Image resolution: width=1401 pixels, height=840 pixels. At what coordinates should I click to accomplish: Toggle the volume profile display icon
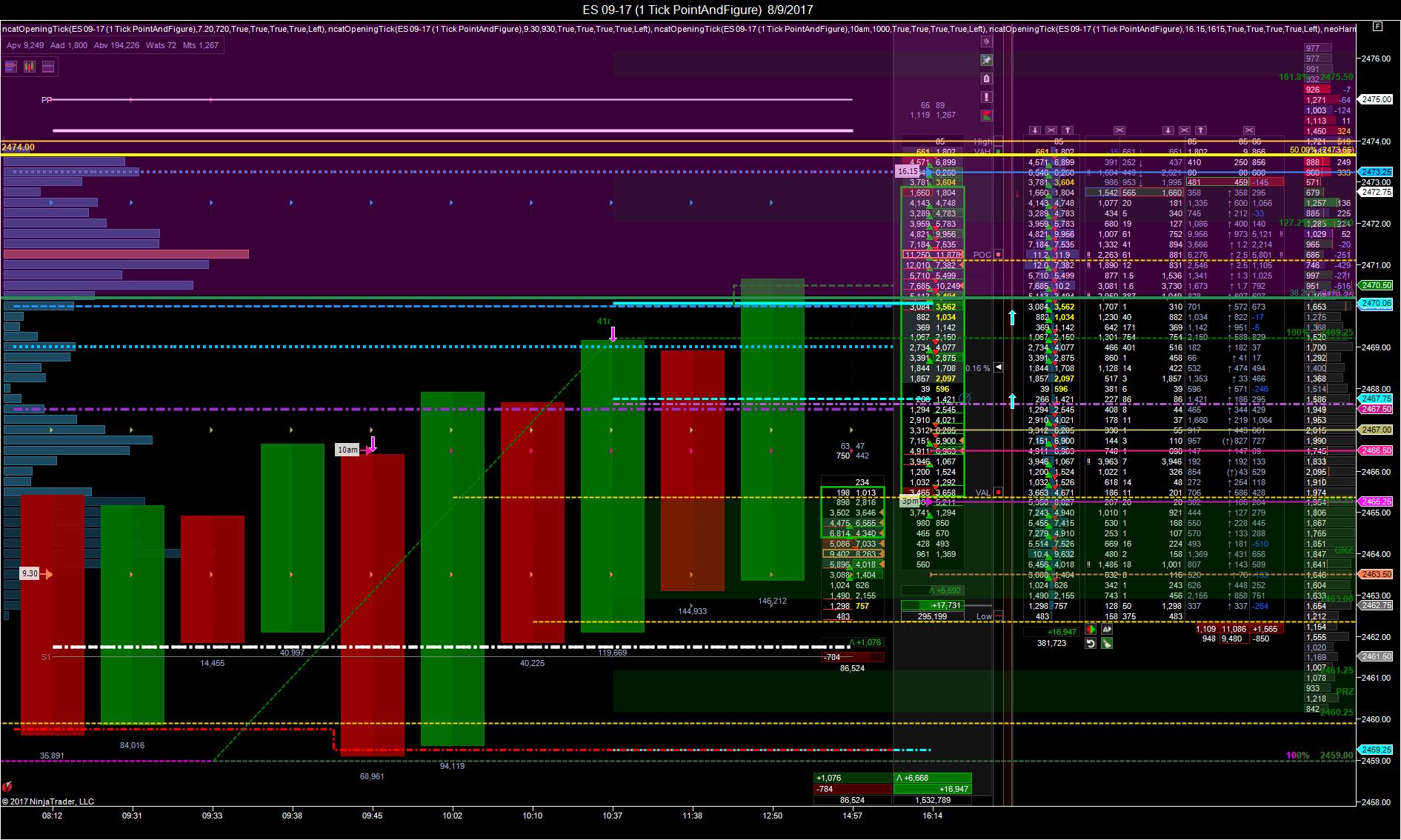(11, 67)
